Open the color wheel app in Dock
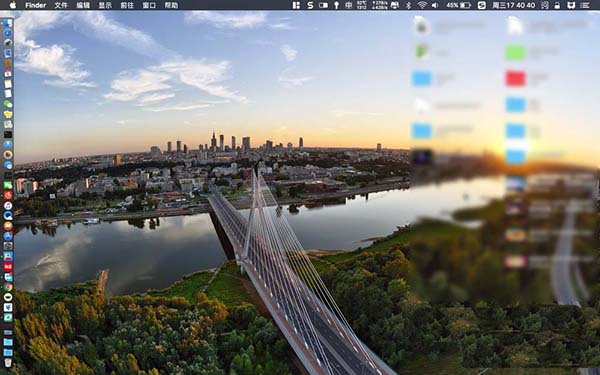 point(8,155)
